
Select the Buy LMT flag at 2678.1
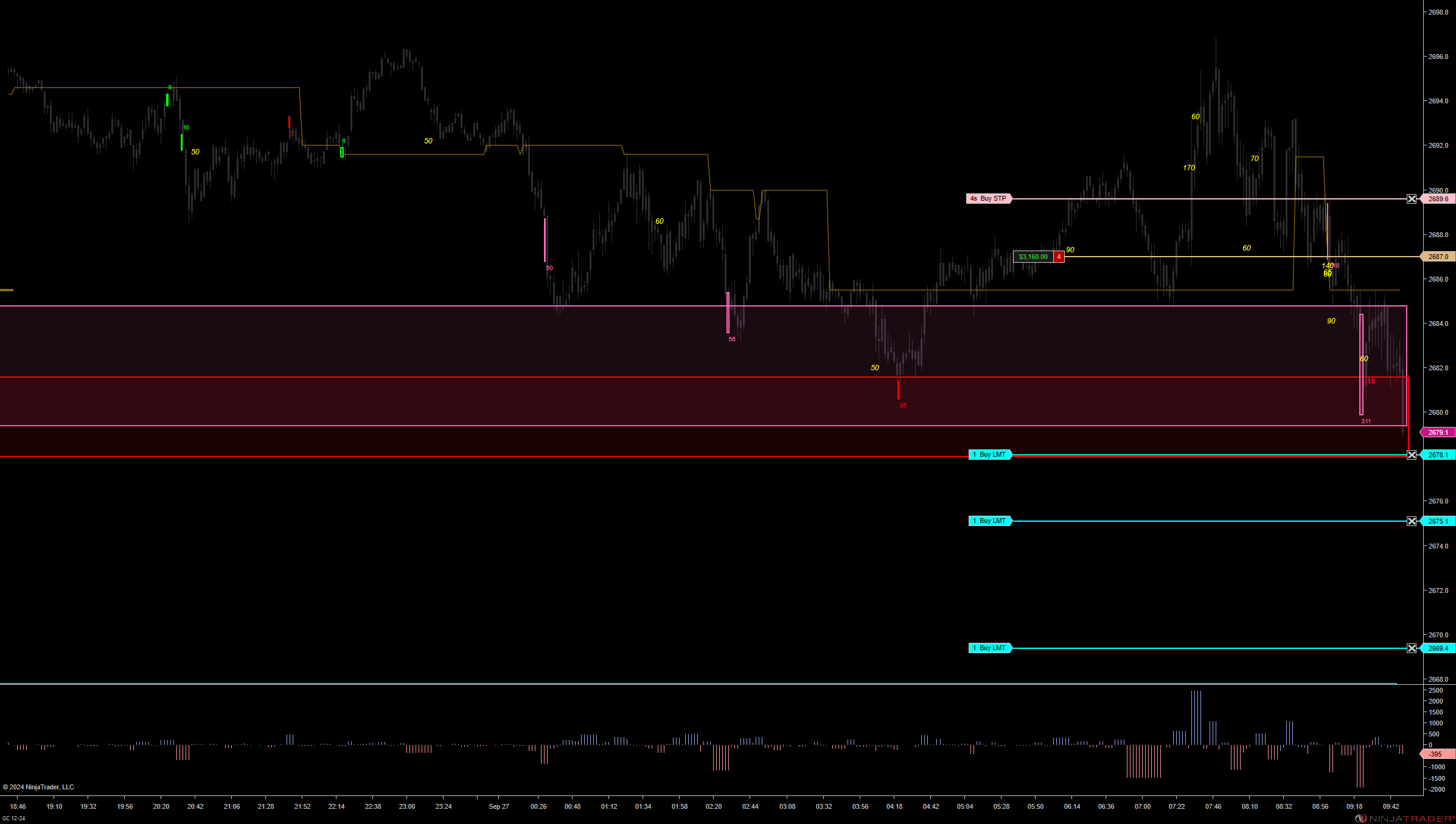click(x=989, y=455)
